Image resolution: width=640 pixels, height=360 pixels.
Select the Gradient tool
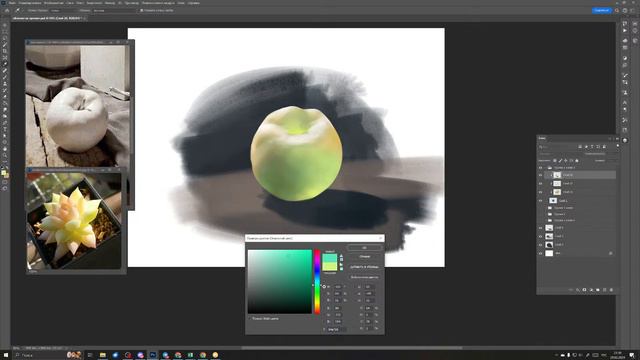click(5, 103)
